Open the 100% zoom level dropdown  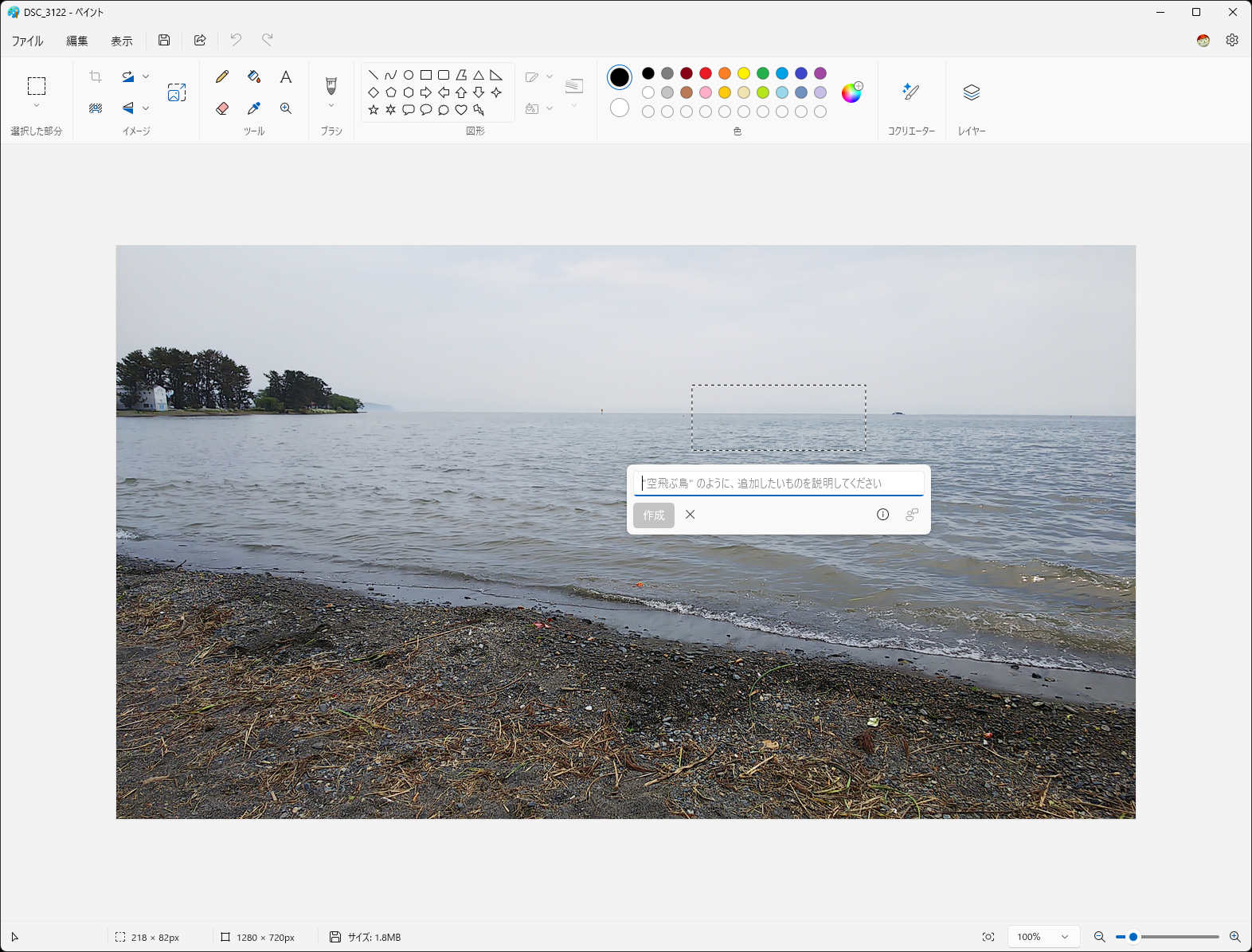[x=1044, y=937]
